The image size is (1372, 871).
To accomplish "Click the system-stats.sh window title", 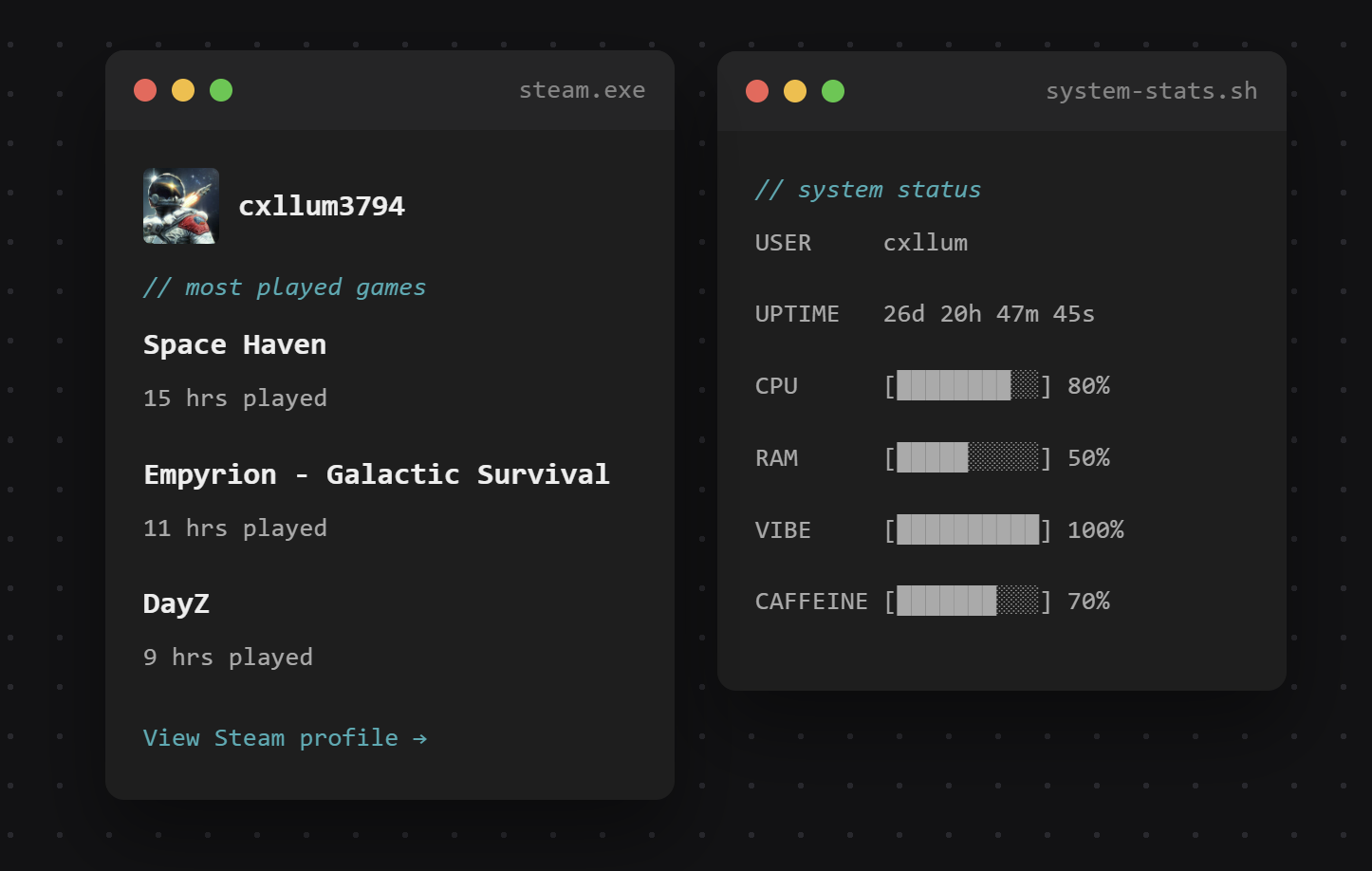I will 1151,91.
